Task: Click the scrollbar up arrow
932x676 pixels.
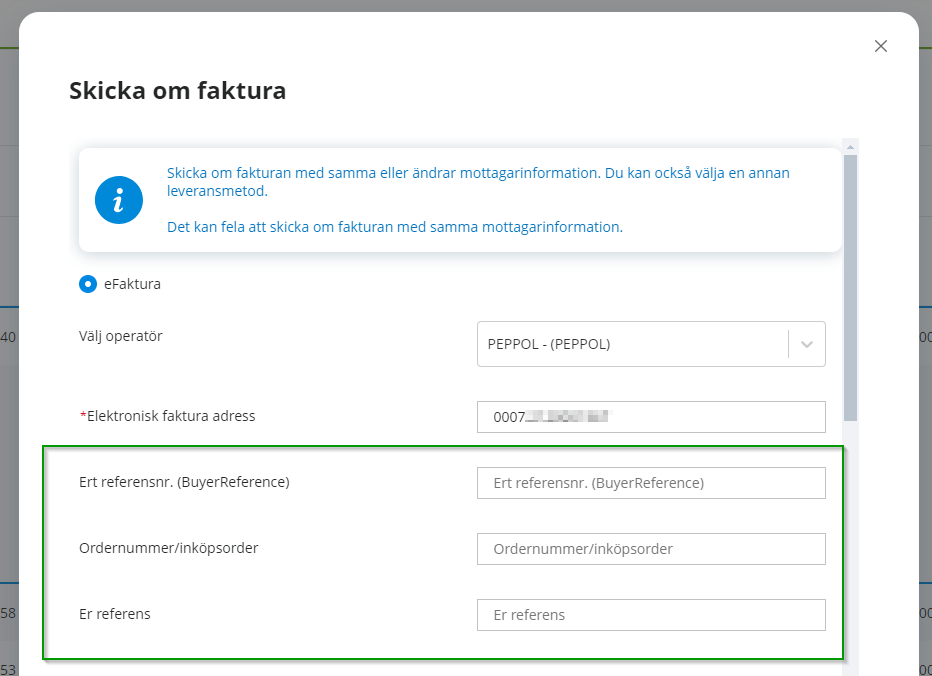Action: point(850,147)
